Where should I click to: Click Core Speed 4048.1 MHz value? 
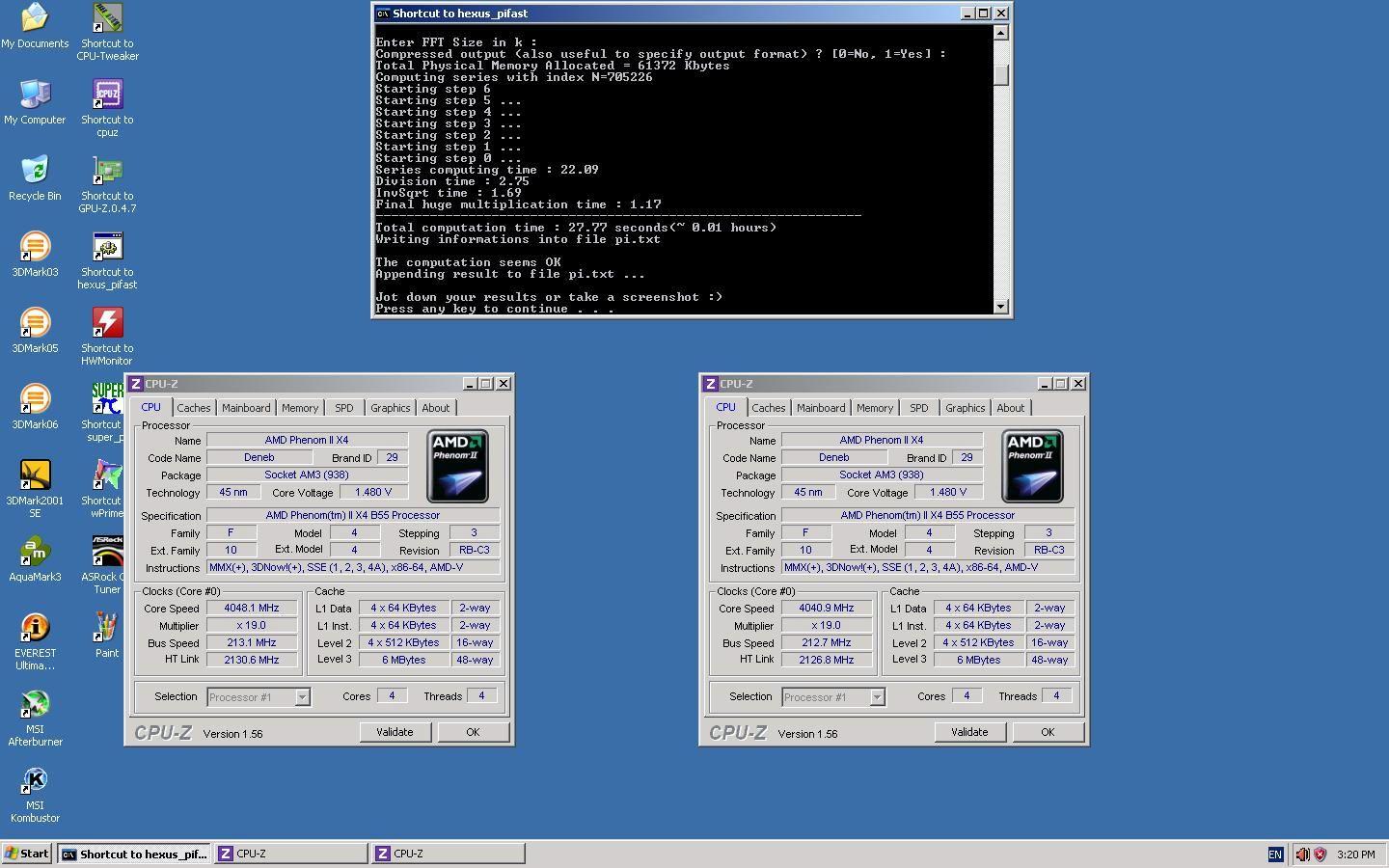click(251, 609)
